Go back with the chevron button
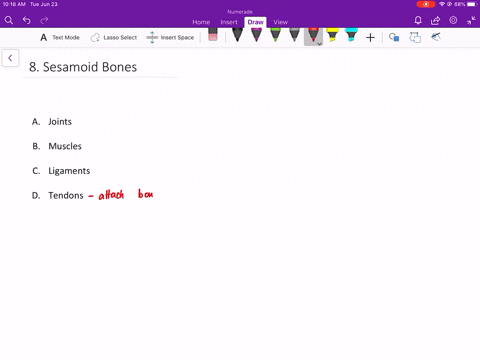 coord(10,58)
